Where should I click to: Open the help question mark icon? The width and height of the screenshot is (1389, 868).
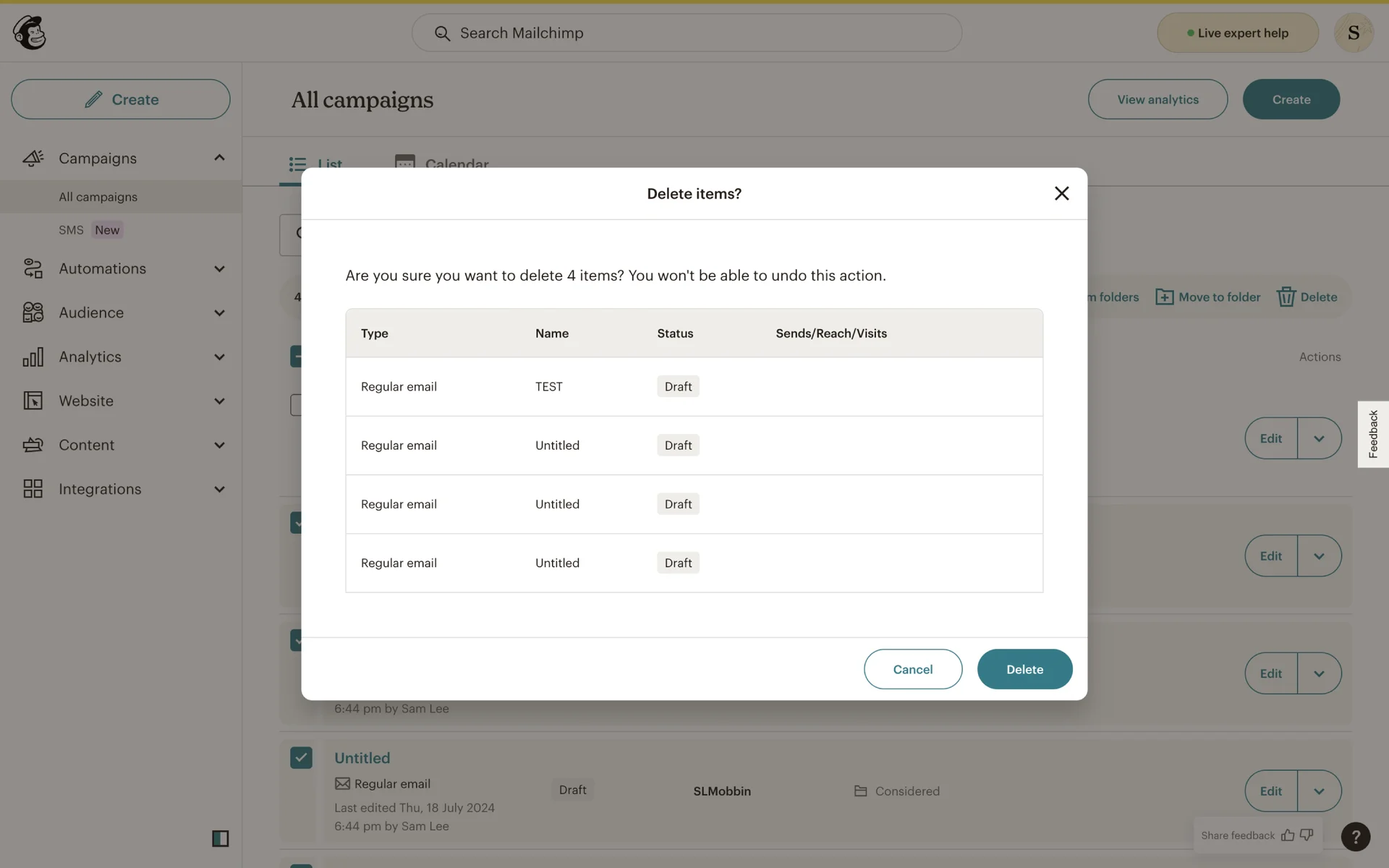[x=1355, y=837]
